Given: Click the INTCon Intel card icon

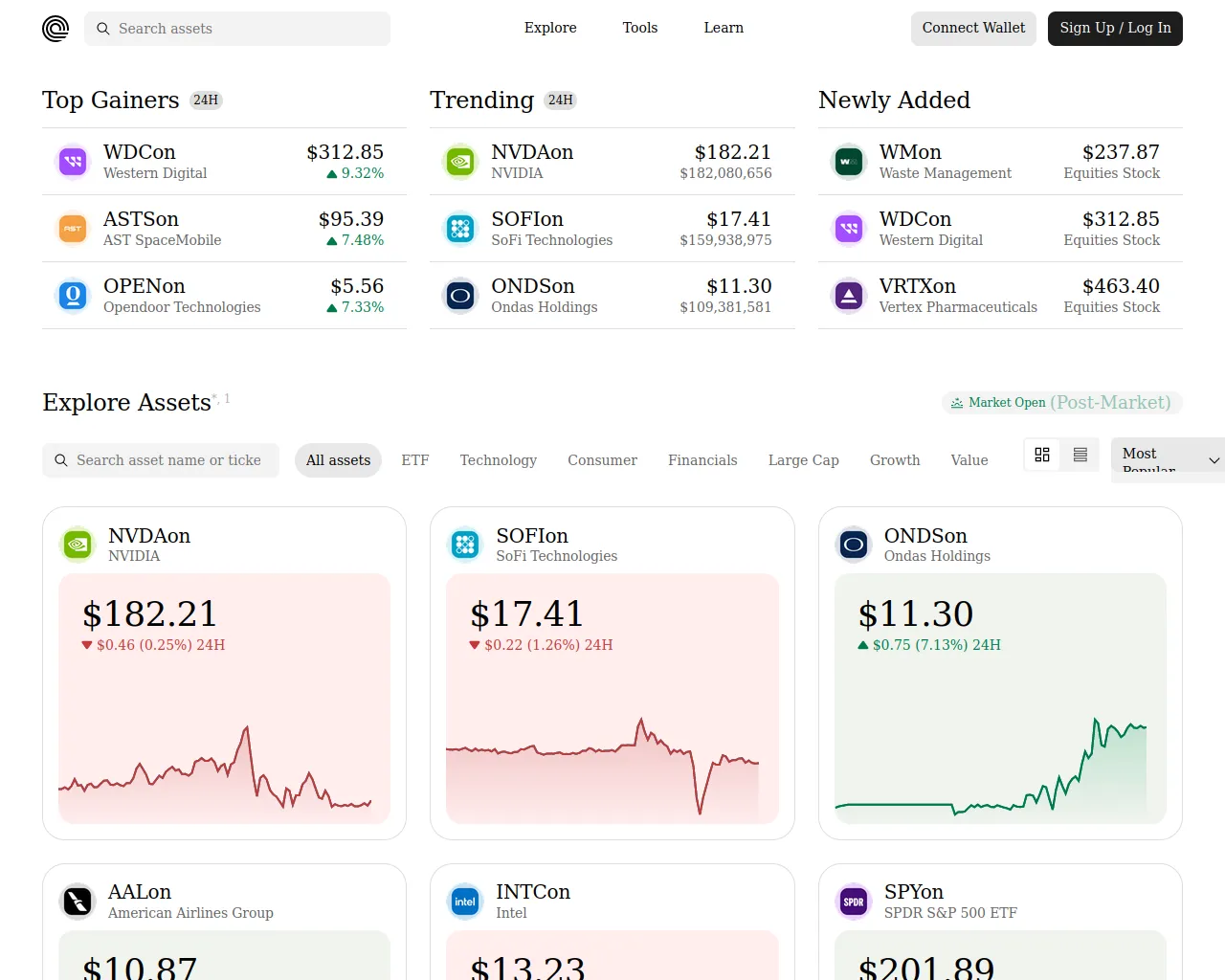Looking at the screenshot, I should pyautogui.click(x=465, y=902).
